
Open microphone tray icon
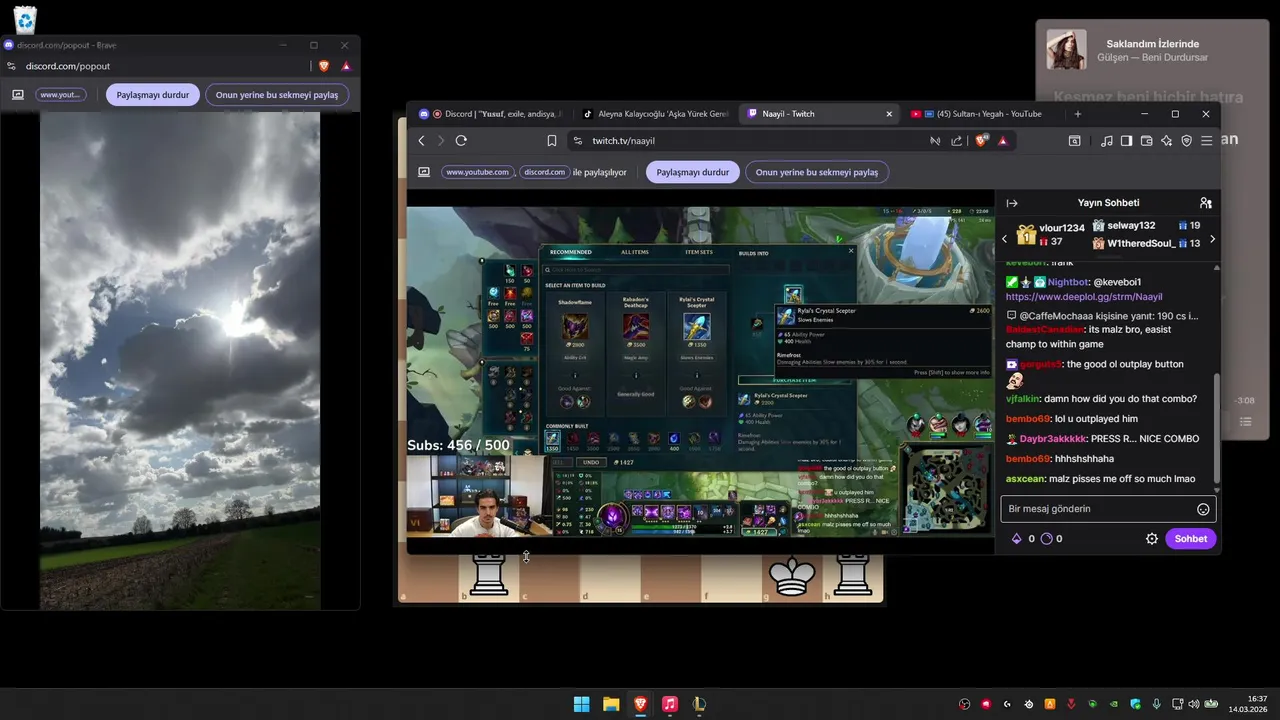coord(1157,704)
